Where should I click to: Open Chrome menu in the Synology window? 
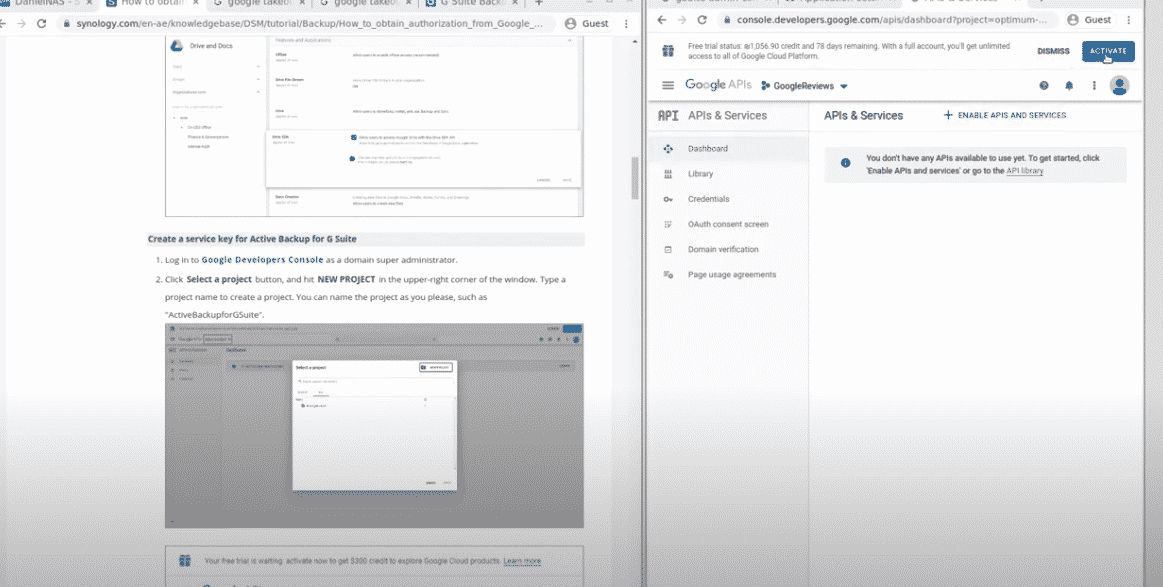[x=626, y=24]
